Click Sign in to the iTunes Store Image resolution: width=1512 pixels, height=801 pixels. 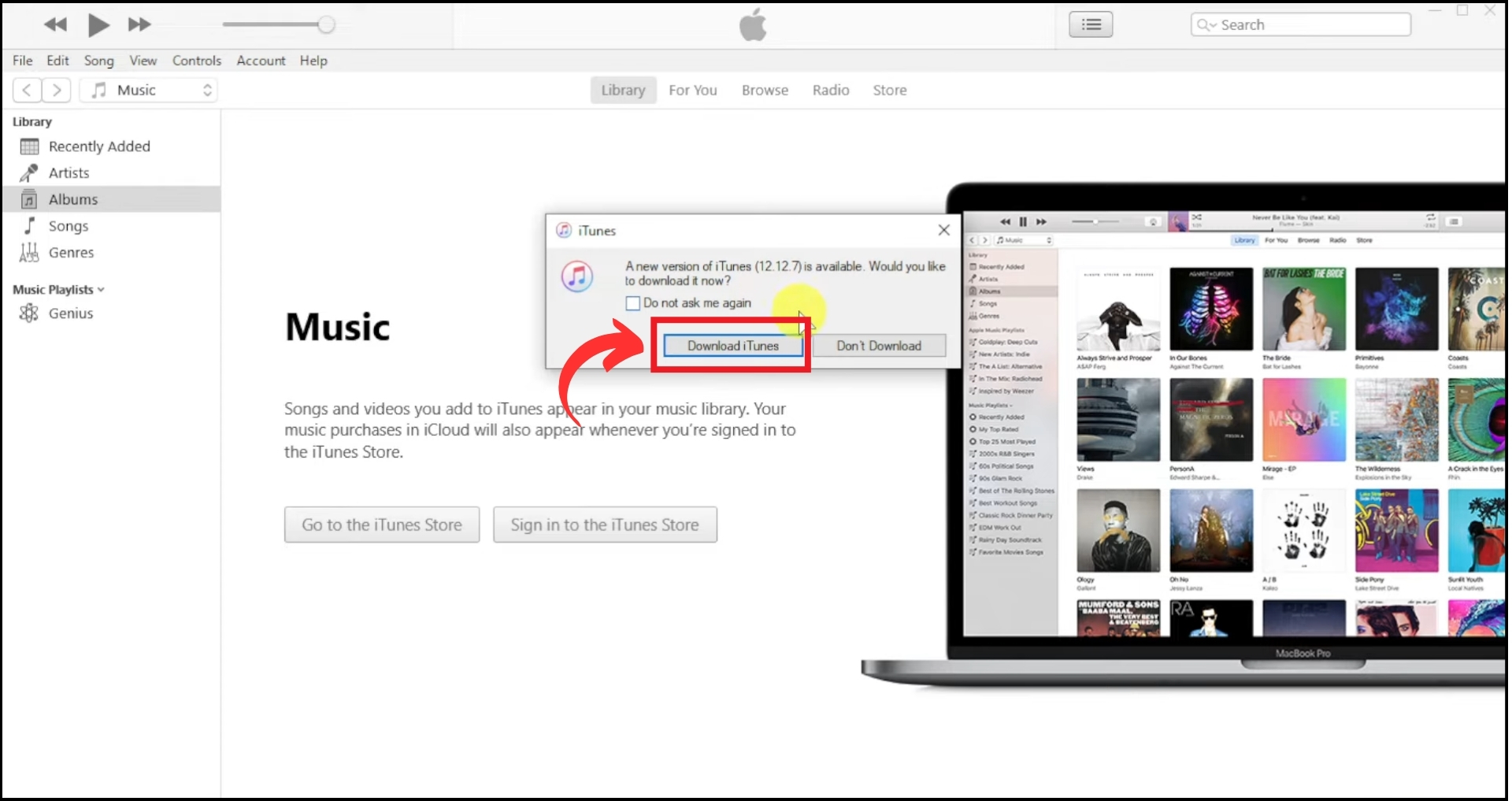point(605,524)
